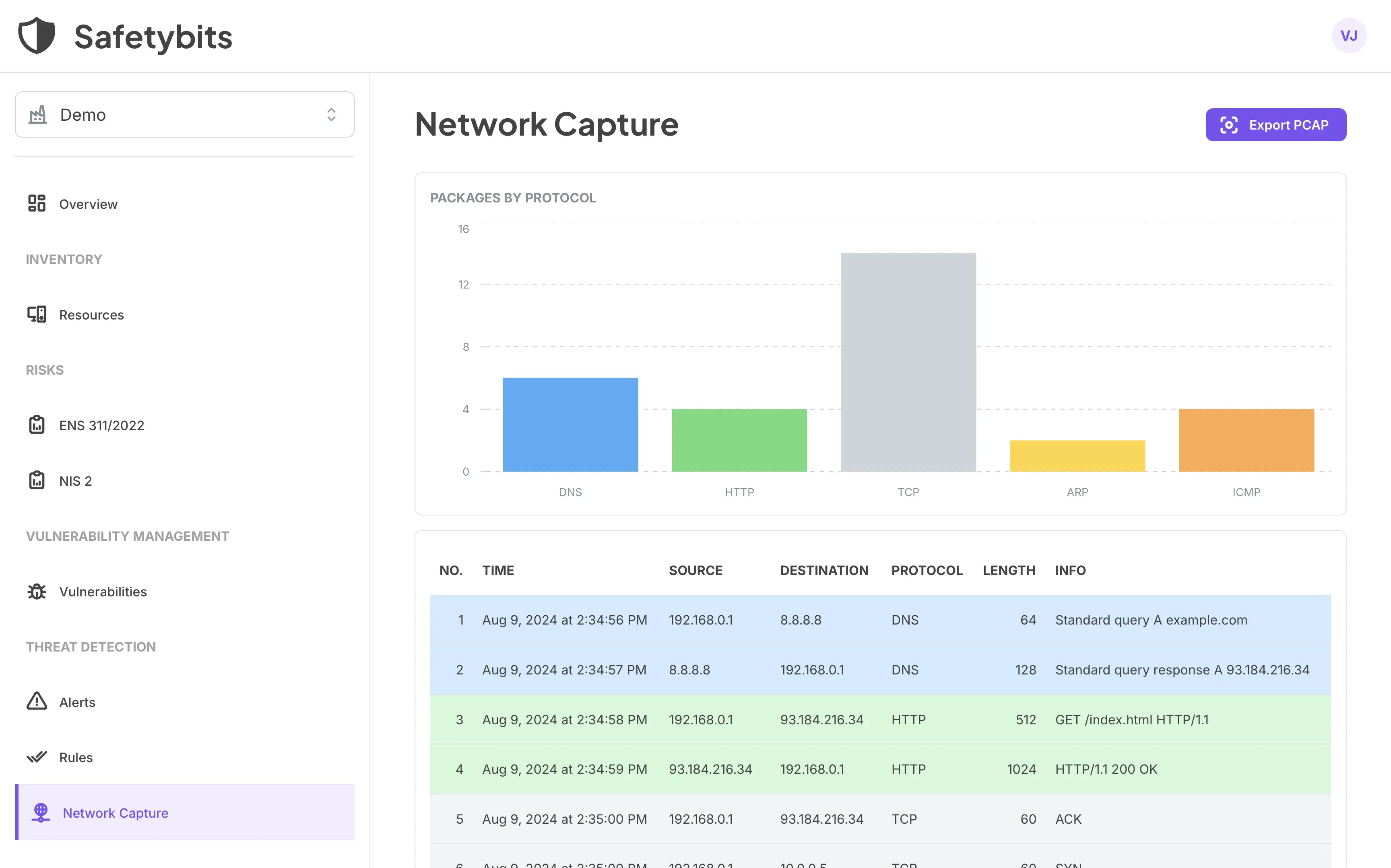
Task: Click the Overview dashboard icon
Action: 37,203
